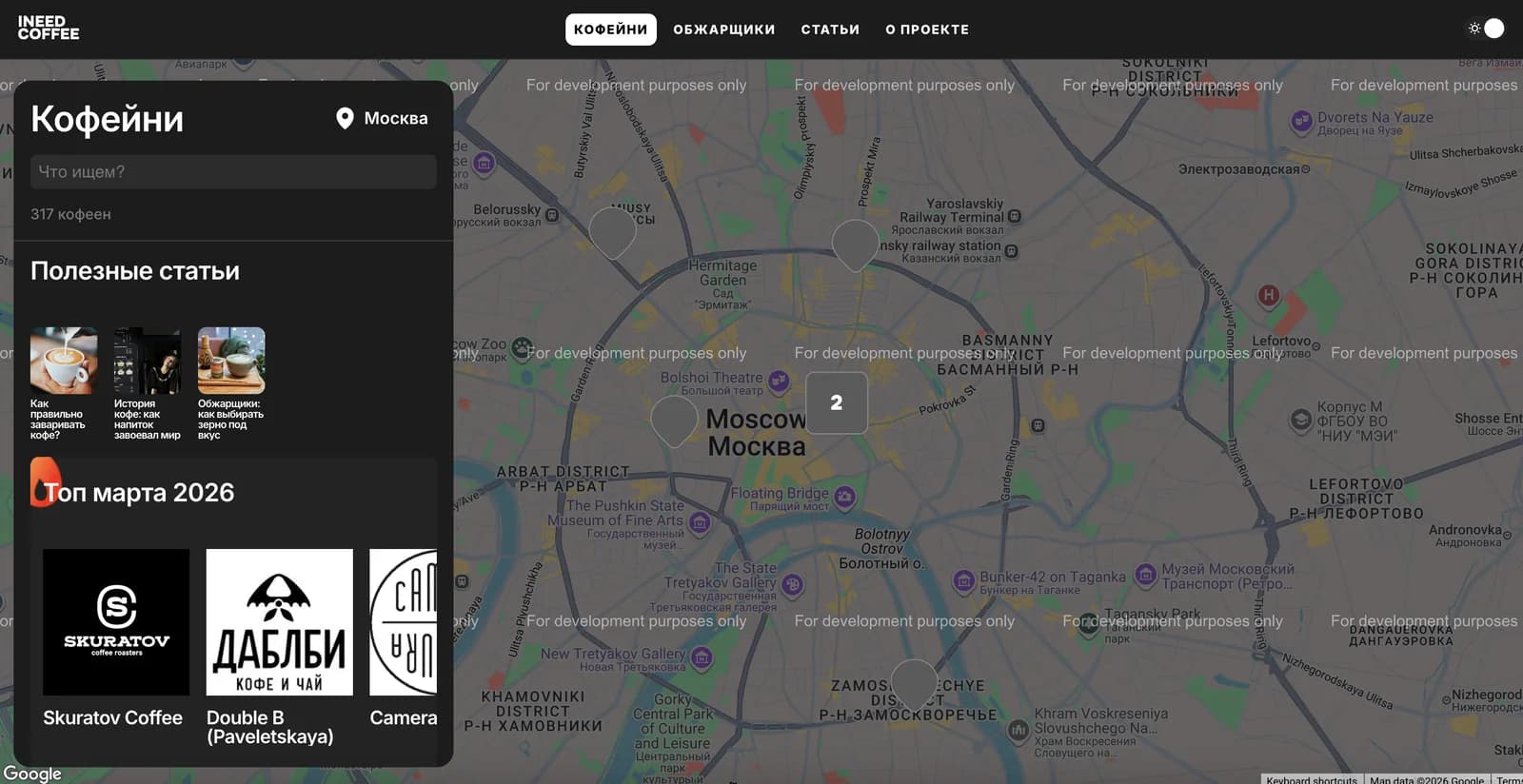The image size is (1523, 784).
Task: Go to the О проекте page
Action: pyautogui.click(x=926, y=29)
